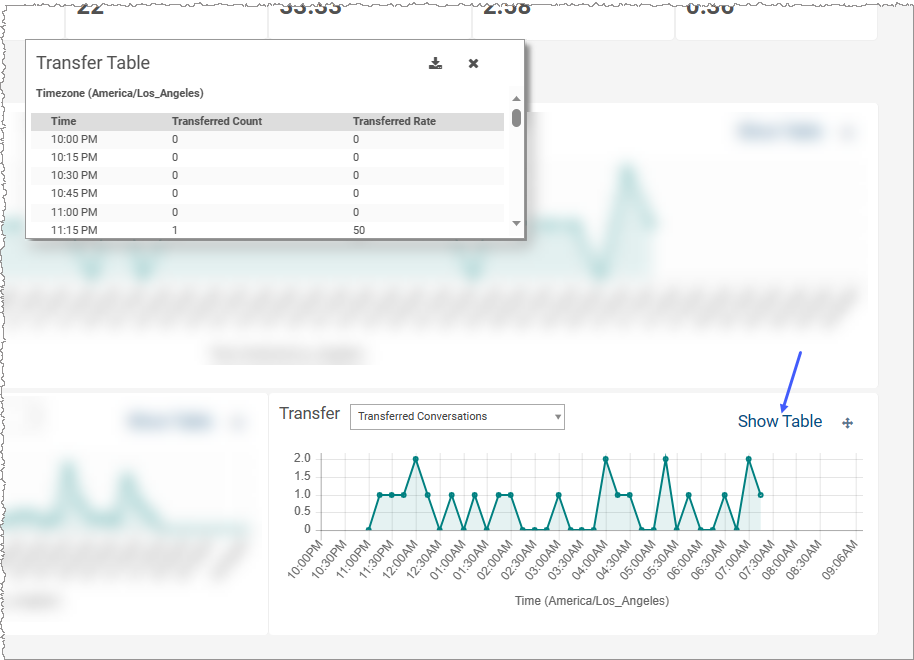Image resolution: width=914 pixels, height=660 pixels.
Task: Click the Timezone America/Los_Angeles label
Action: (x=120, y=93)
